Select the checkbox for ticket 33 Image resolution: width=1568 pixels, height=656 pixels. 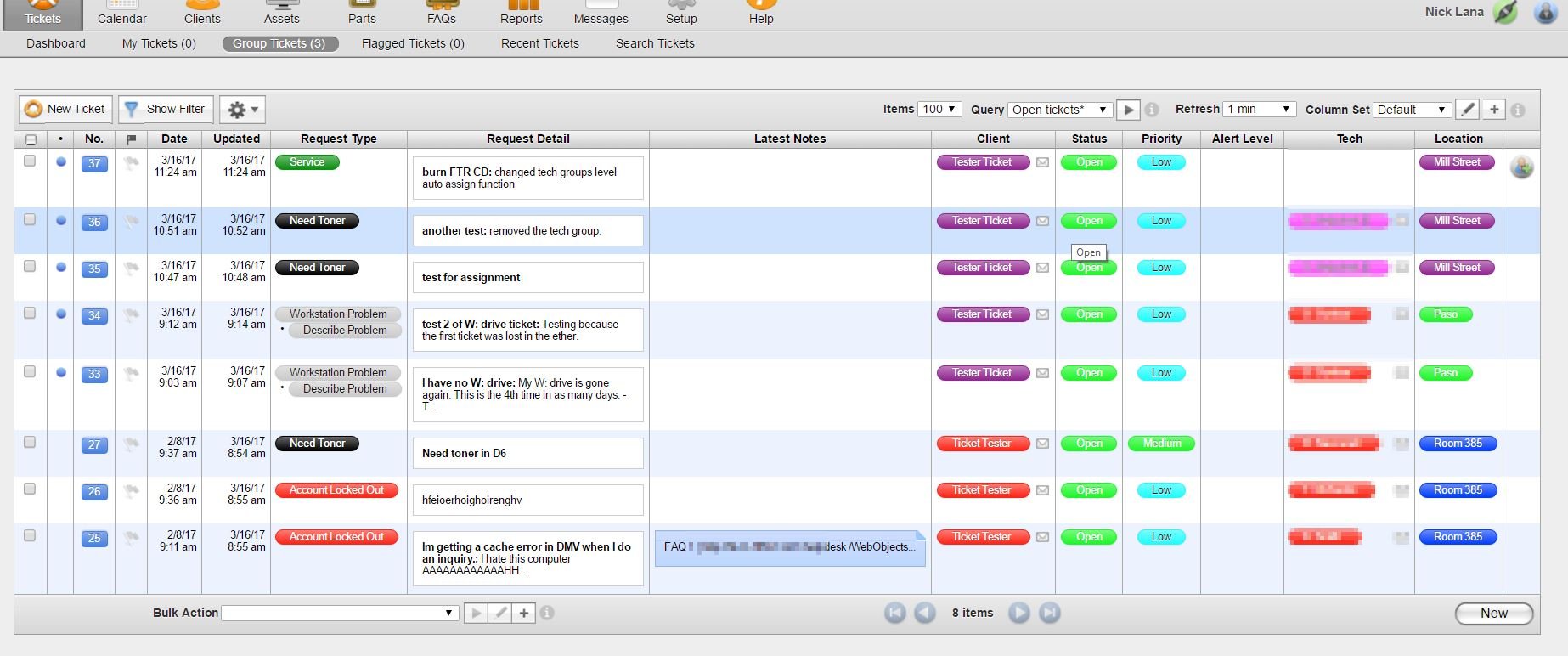click(x=30, y=371)
